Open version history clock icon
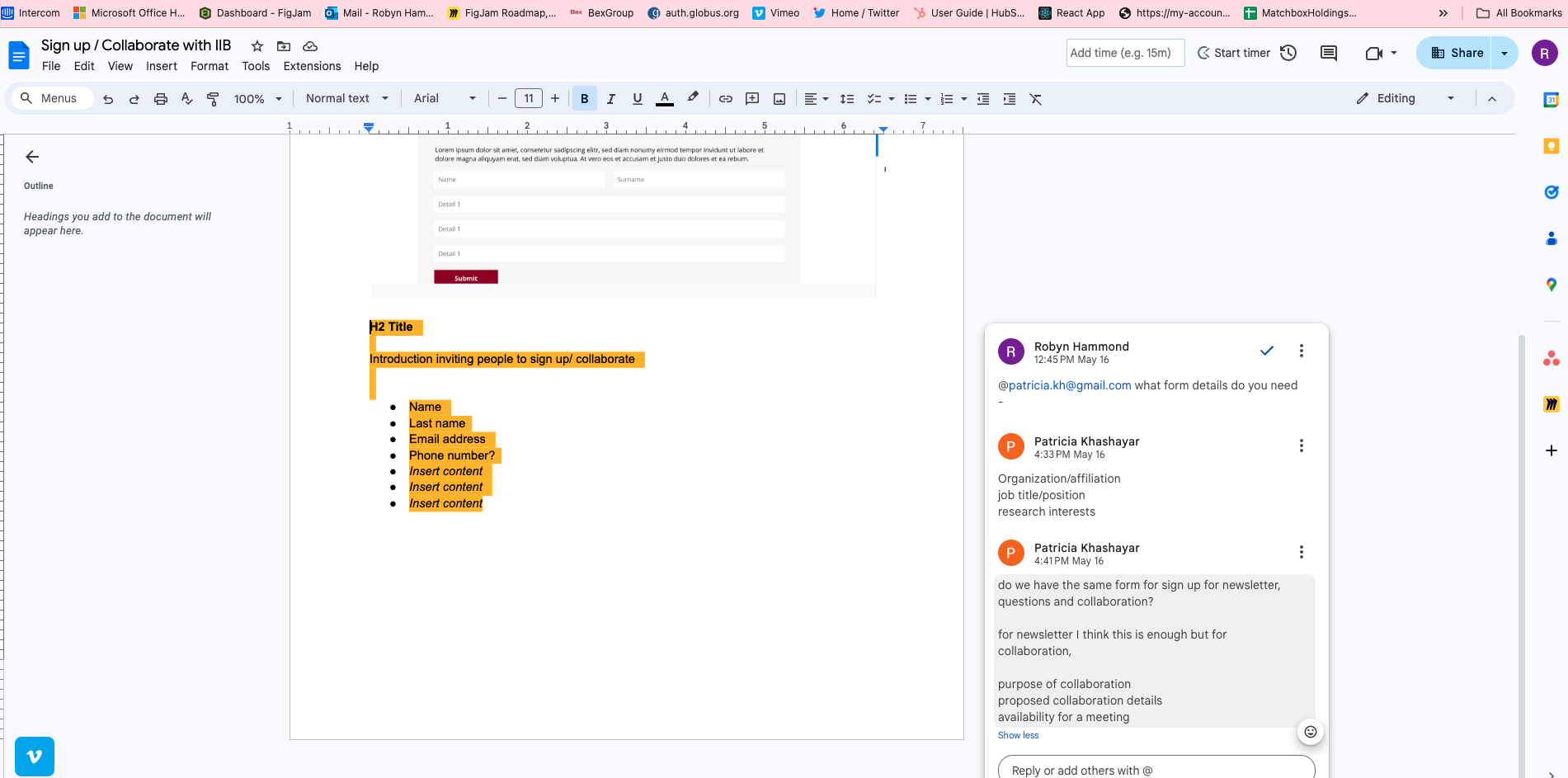 (1288, 53)
